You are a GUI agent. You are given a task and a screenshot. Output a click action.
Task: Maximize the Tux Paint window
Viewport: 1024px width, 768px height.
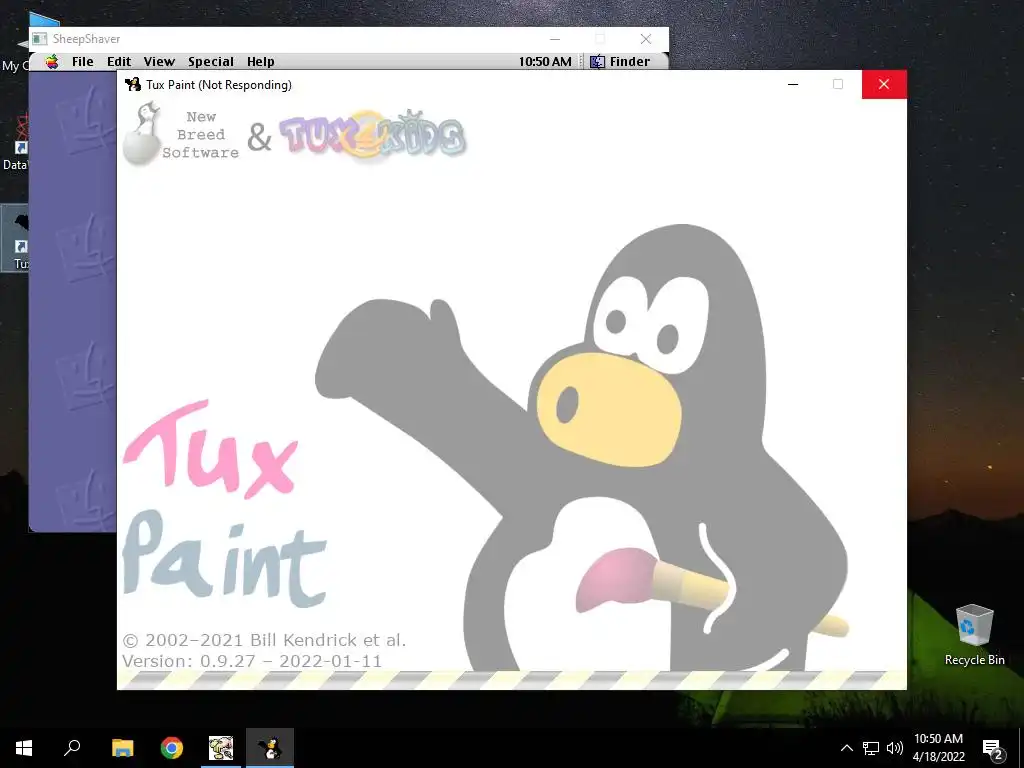click(838, 84)
